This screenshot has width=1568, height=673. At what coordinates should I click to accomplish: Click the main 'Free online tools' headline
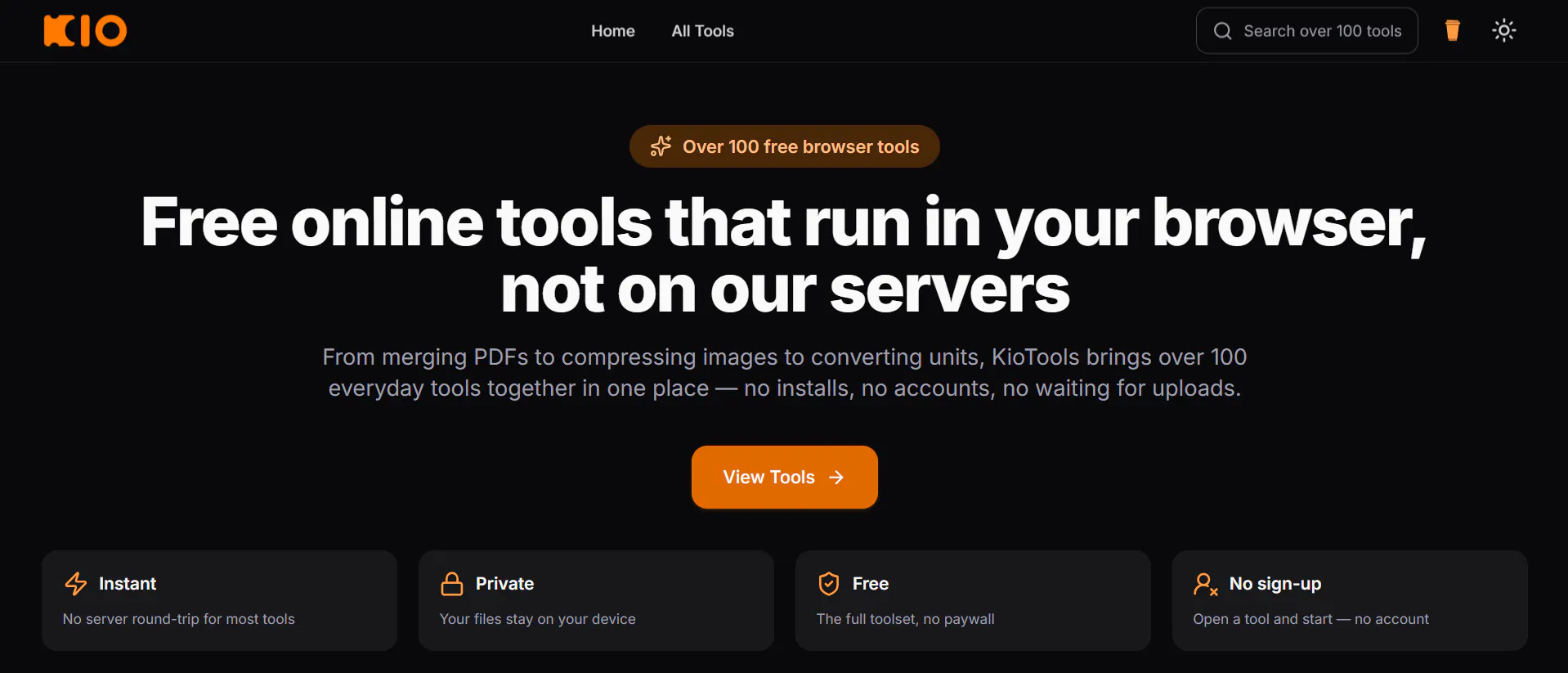click(x=784, y=255)
